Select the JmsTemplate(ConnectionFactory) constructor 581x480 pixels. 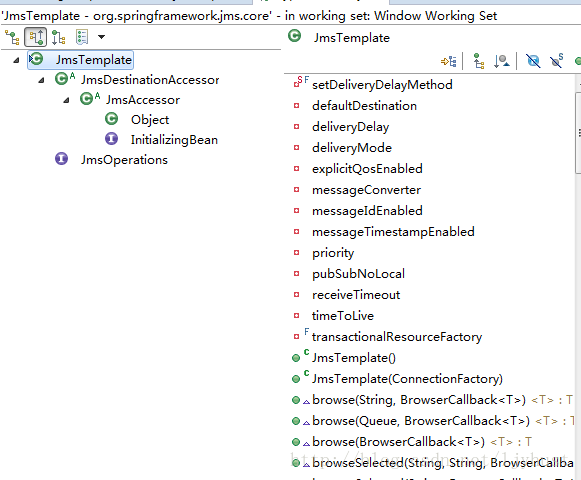click(x=407, y=379)
